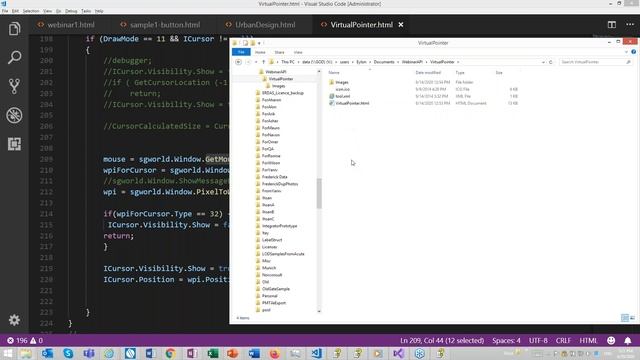640x360 pixels.
Task: Change file encoding UTF-8
Action: click(x=538, y=340)
